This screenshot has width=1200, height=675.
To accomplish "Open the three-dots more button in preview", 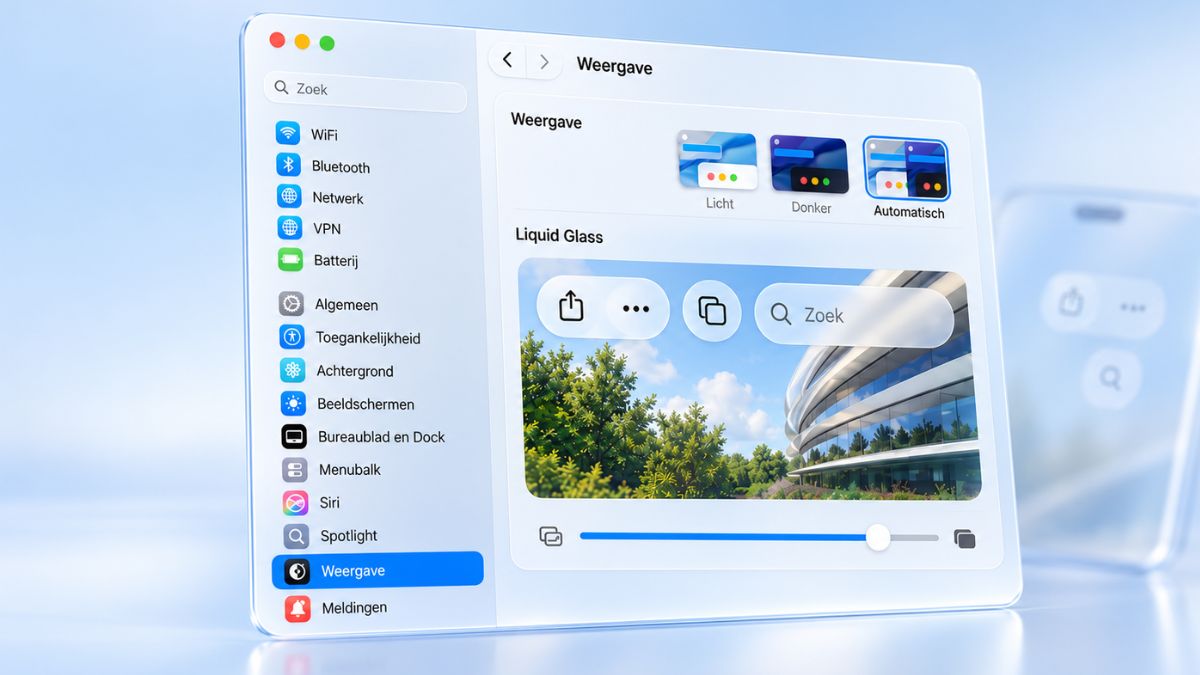I will [x=636, y=309].
